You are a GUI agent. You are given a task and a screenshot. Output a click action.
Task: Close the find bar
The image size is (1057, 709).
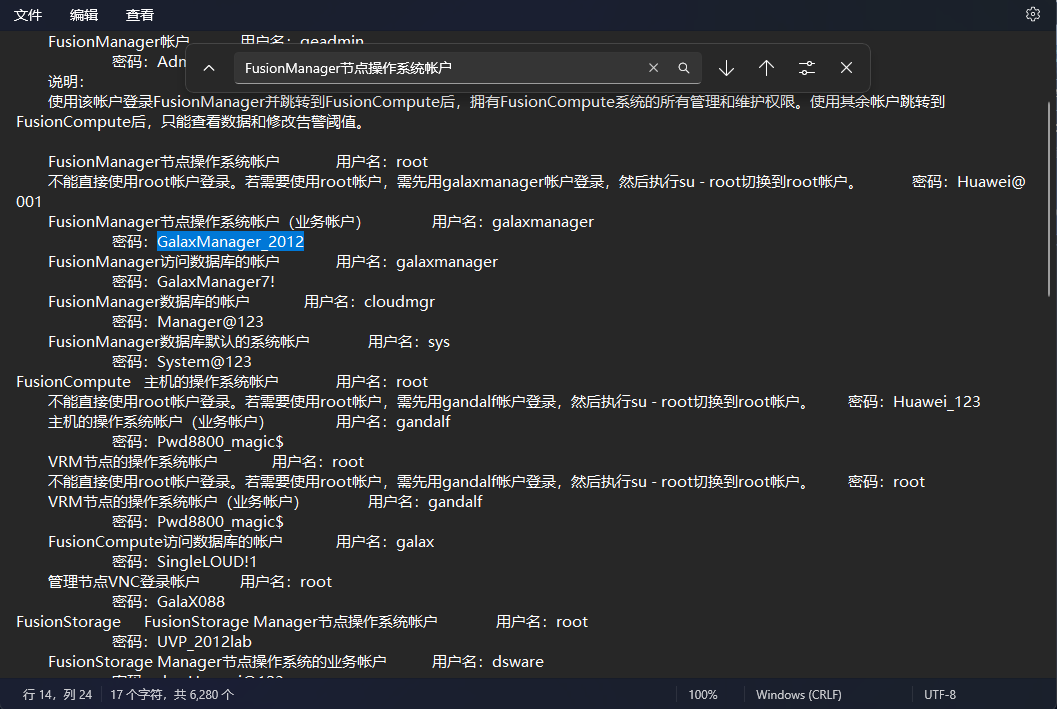pos(846,68)
